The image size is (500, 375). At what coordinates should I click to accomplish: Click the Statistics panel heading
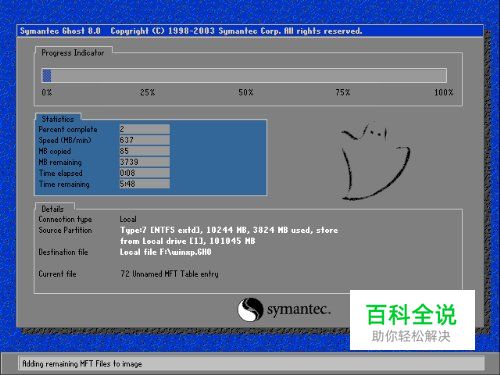[x=58, y=119]
